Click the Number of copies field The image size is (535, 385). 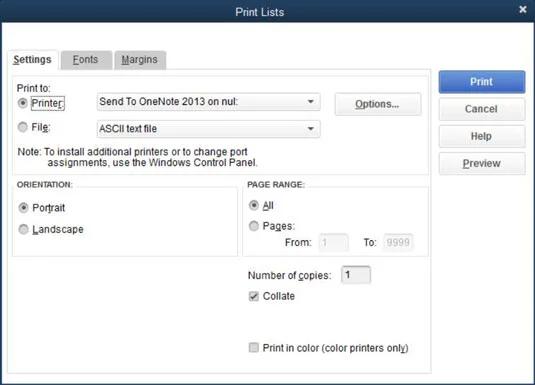click(x=356, y=275)
